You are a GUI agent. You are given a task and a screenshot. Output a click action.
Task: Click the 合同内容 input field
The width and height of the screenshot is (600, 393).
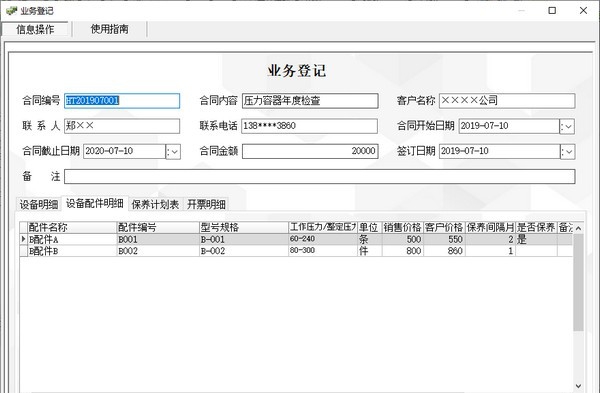(x=310, y=101)
